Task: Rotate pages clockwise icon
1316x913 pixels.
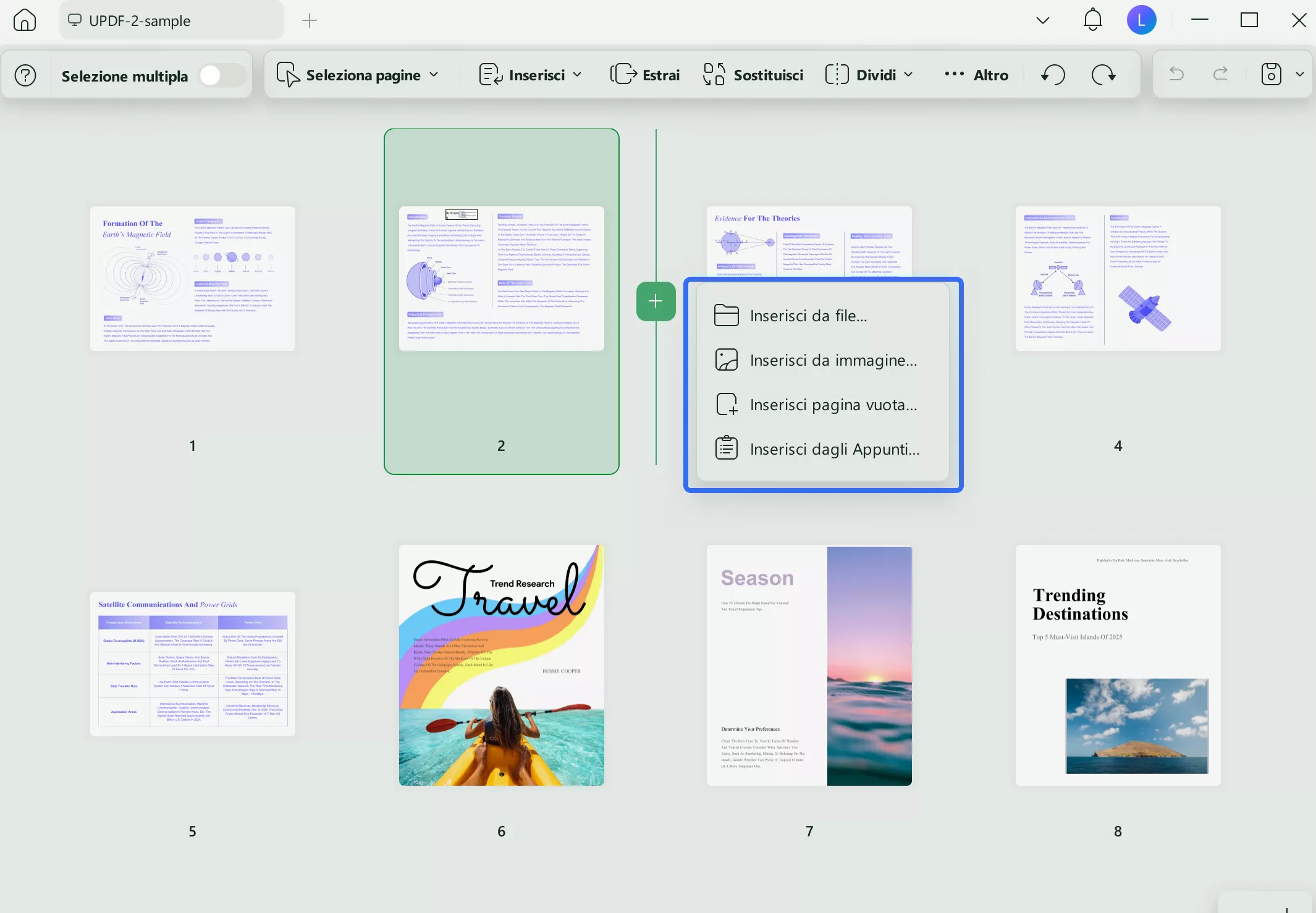Action: click(1103, 75)
